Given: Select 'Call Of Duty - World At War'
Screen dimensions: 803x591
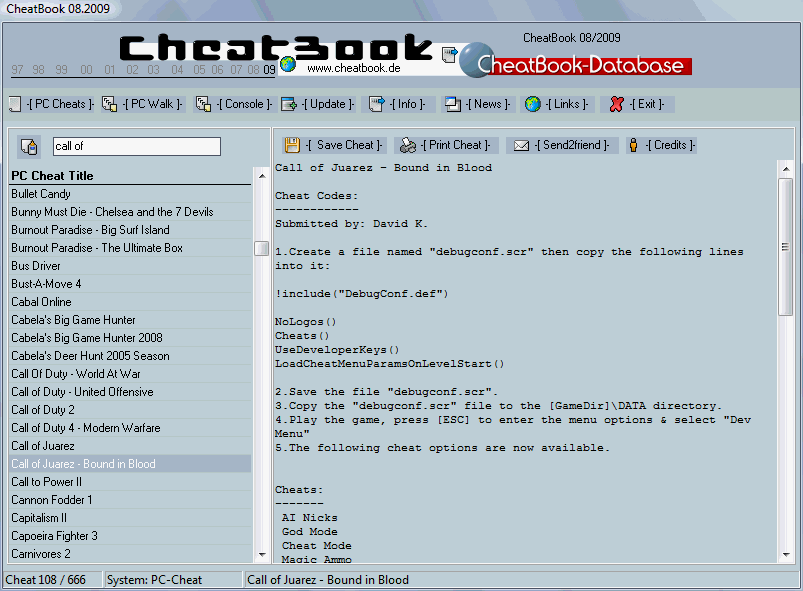Looking at the screenshot, I should [x=131, y=374].
